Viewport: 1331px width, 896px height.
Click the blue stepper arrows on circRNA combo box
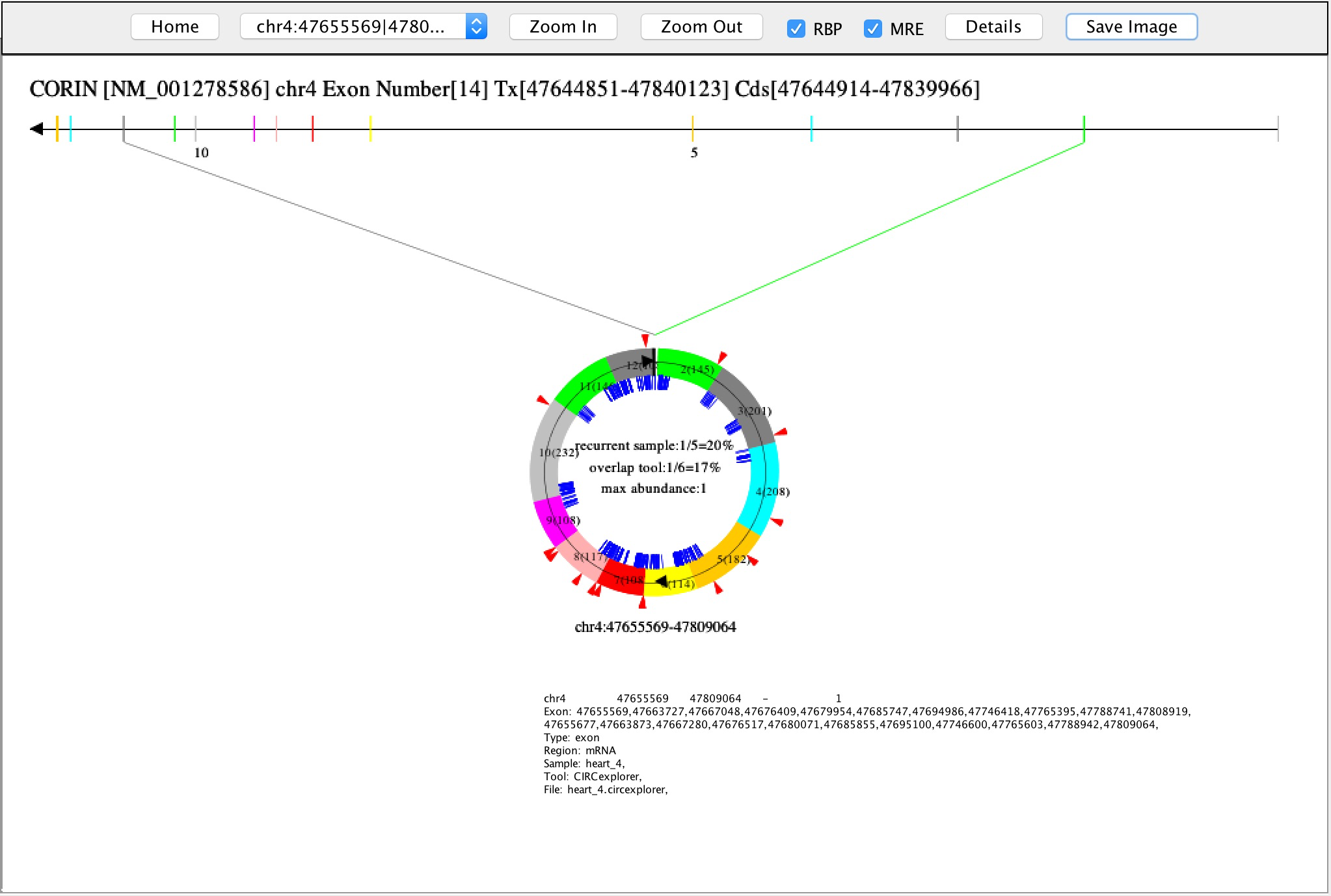click(x=476, y=27)
